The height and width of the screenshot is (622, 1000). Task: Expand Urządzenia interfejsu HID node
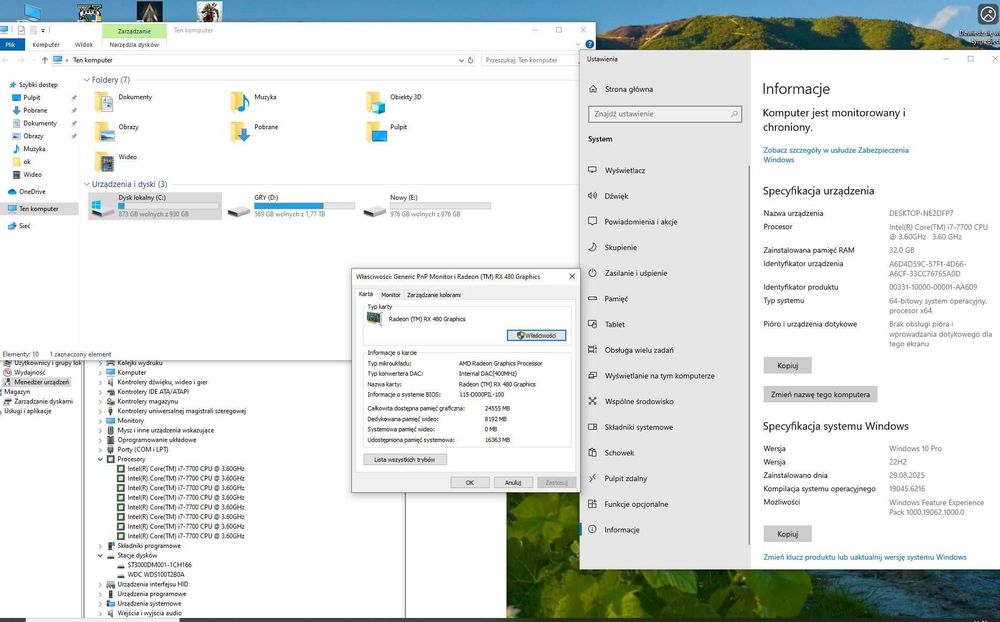point(100,584)
